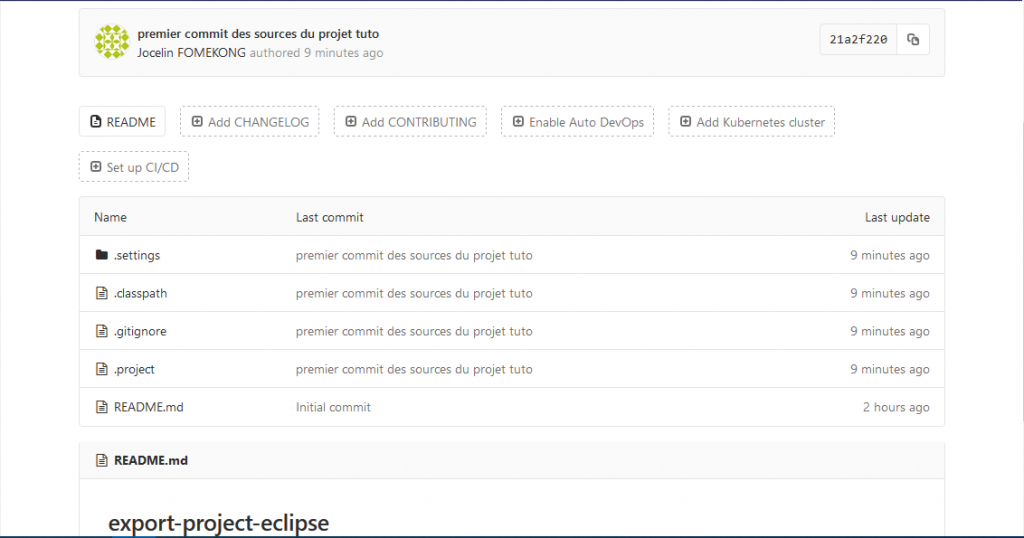Copy the commit SHA with the clipboard icon
This screenshot has width=1024, height=538.
pyautogui.click(x=913, y=40)
